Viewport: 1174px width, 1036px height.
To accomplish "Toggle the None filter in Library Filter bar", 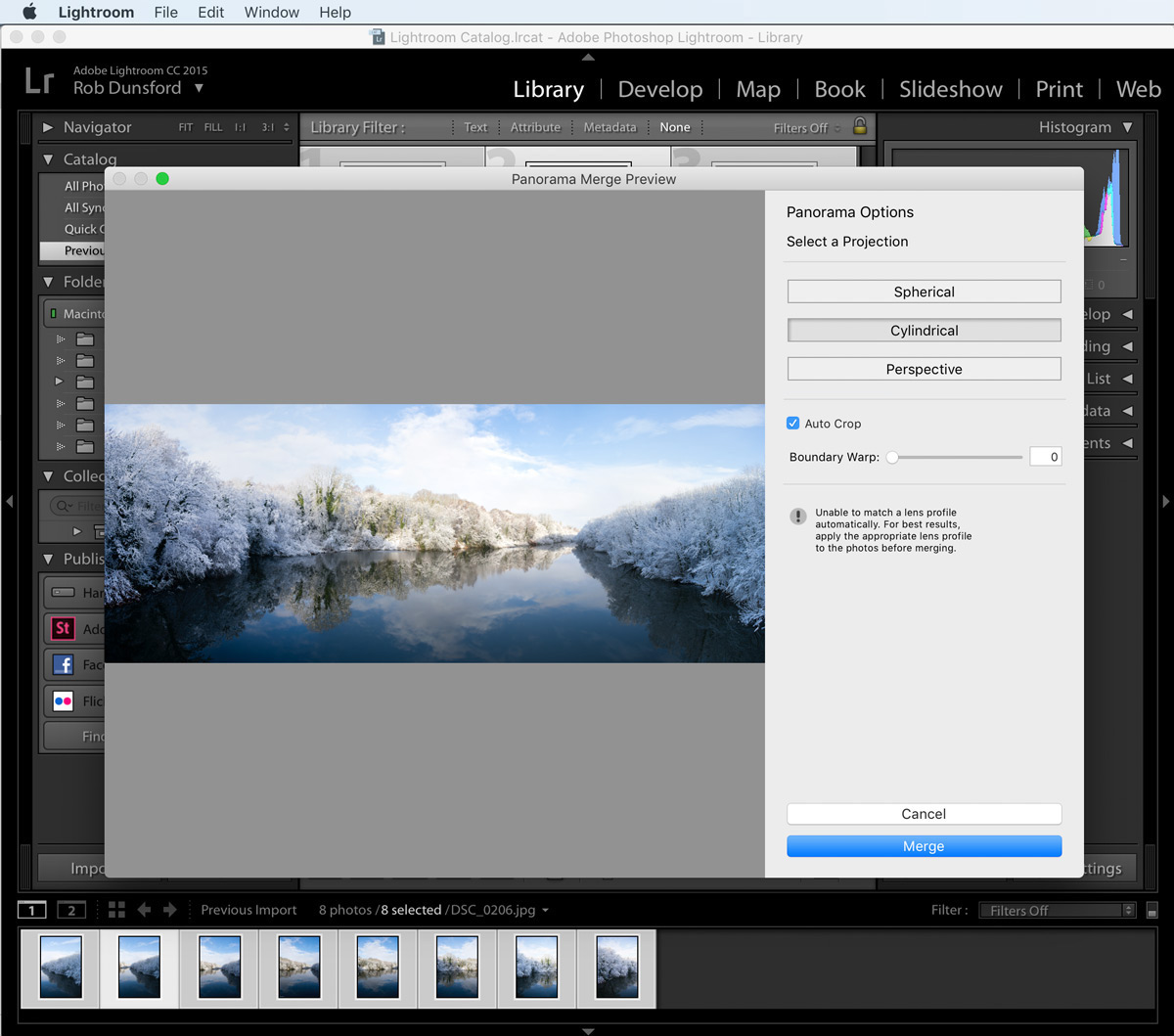I will (675, 127).
